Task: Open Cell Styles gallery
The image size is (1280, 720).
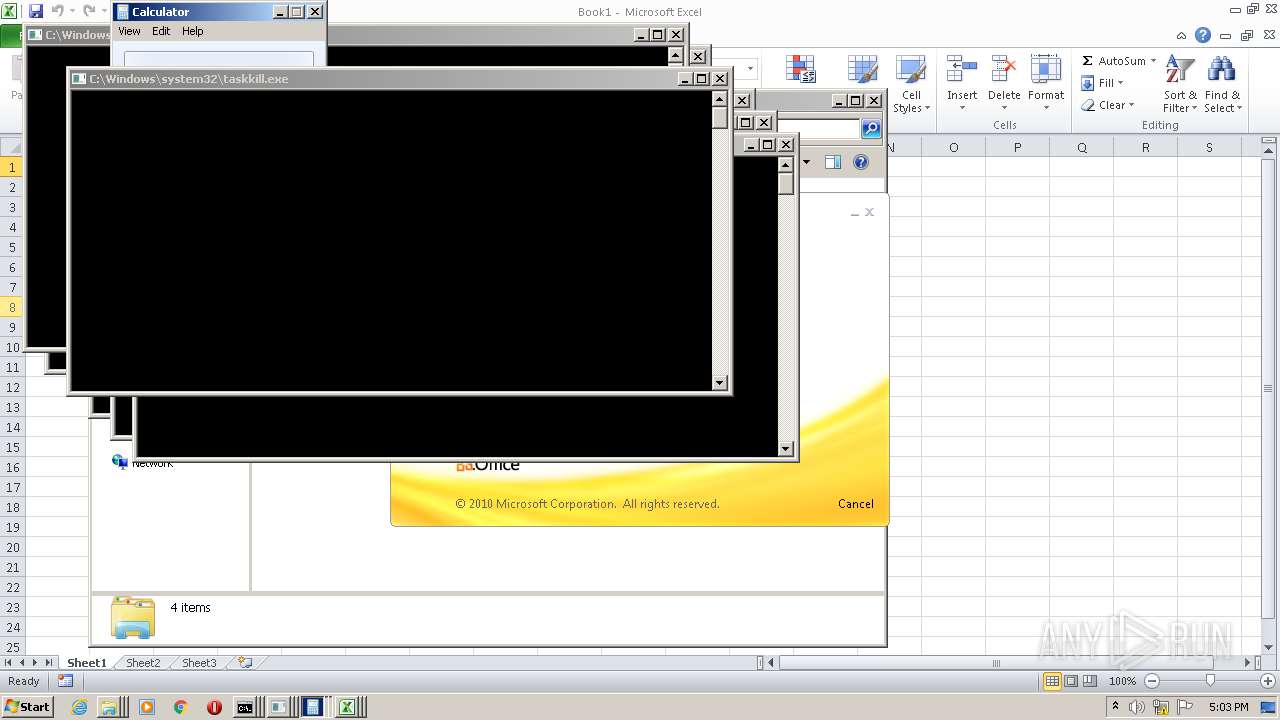Action: pyautogui.click(x=911, y=85)
